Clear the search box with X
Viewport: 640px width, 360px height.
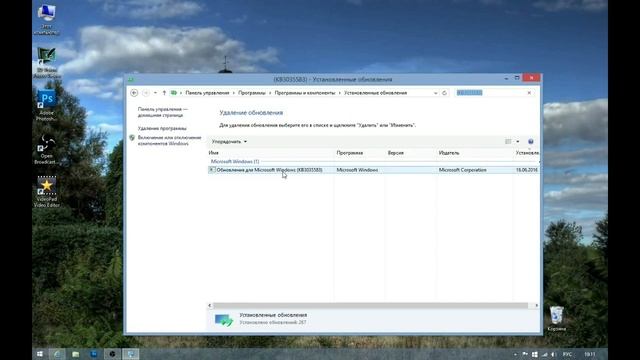click(529, 93)
